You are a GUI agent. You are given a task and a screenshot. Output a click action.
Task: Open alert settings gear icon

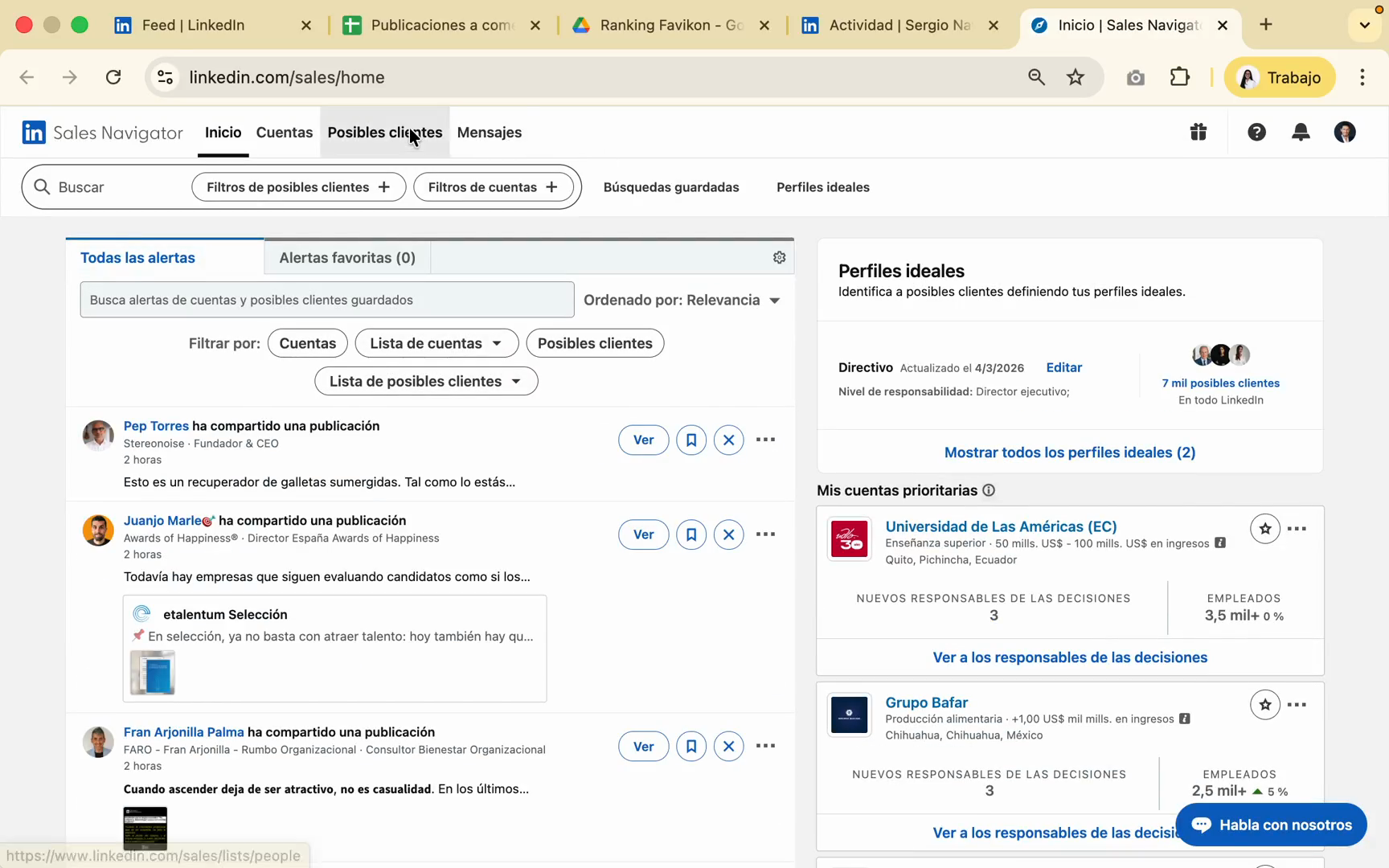click(779, 257)
